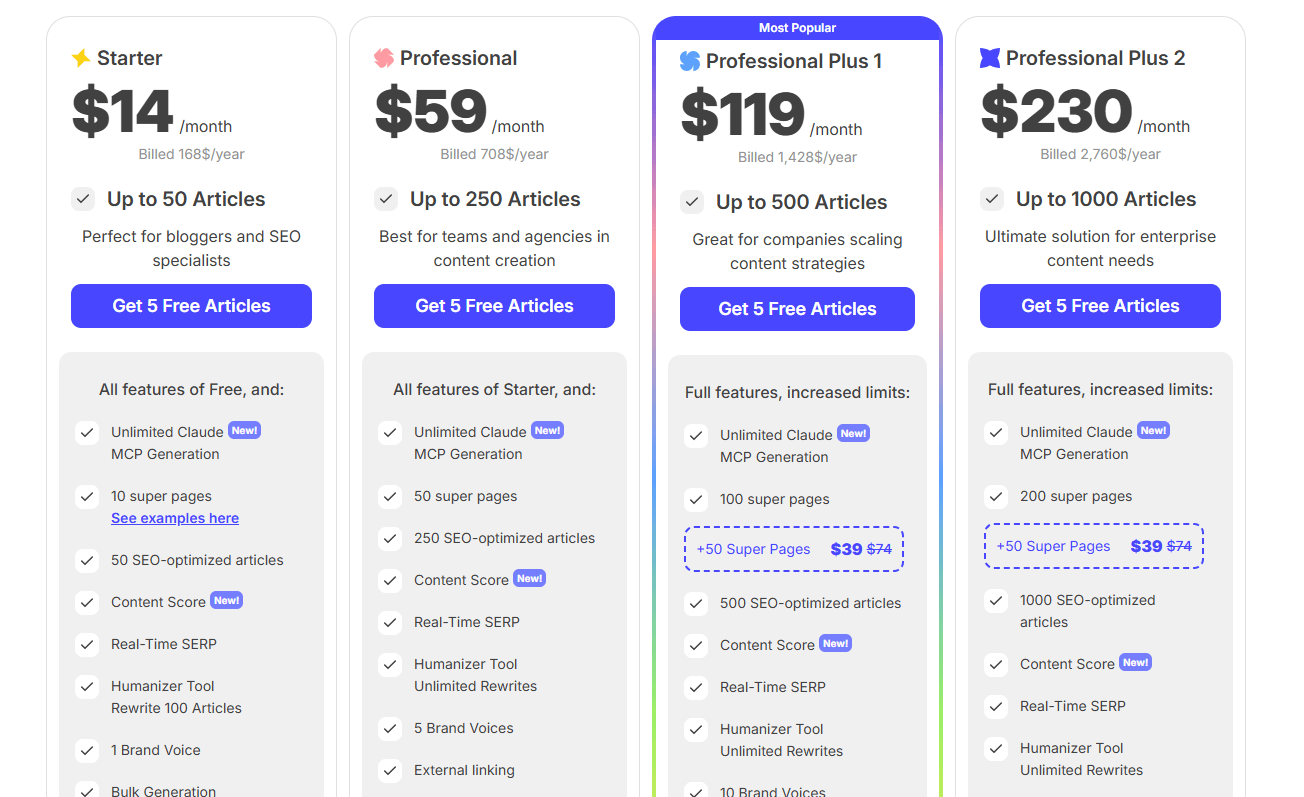Click the New! badge beside Starter Content Score

point(227,600)
